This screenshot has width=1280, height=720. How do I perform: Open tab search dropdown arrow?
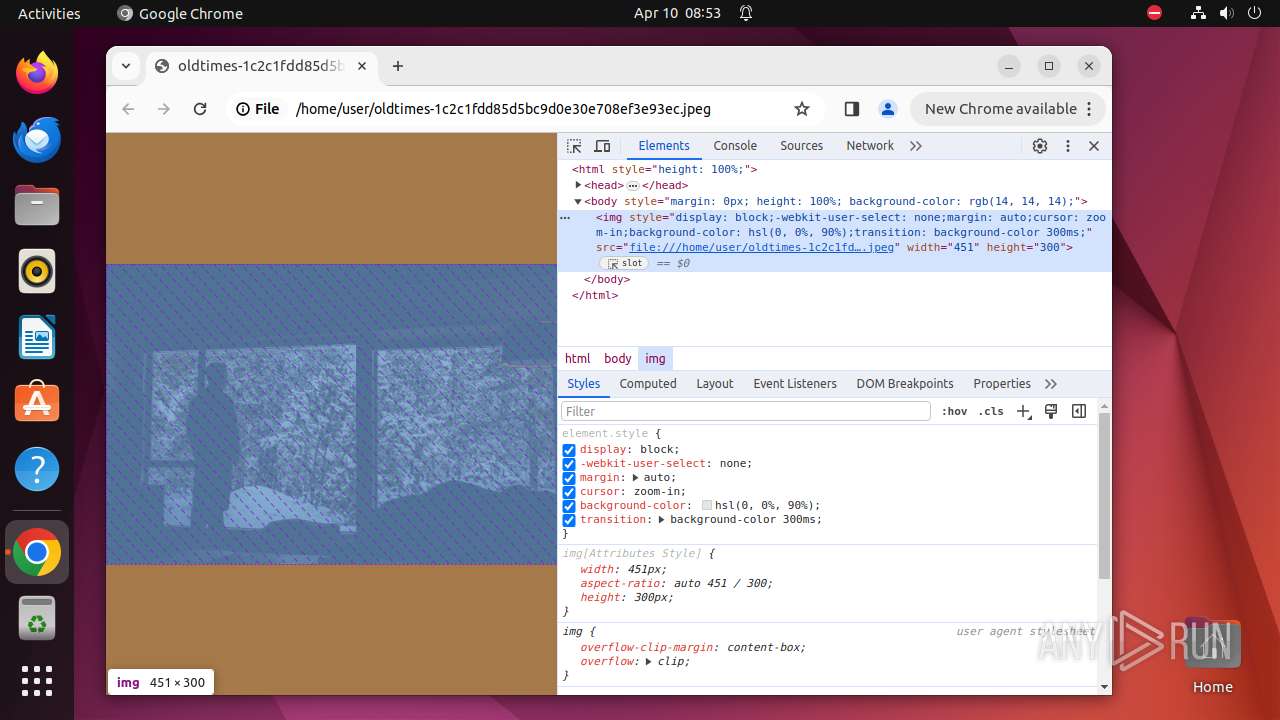pos(126,66)
